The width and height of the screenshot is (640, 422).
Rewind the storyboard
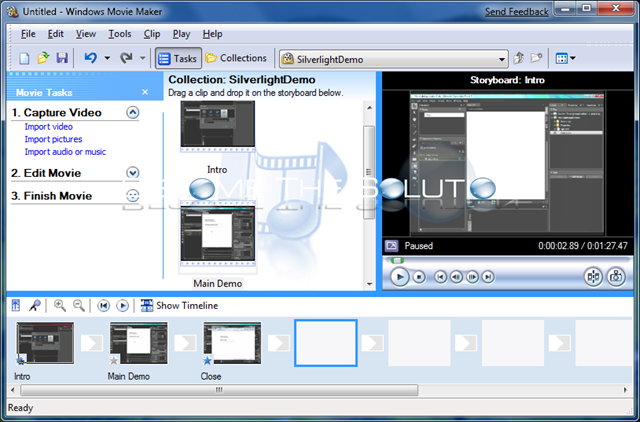pos(104,305)
